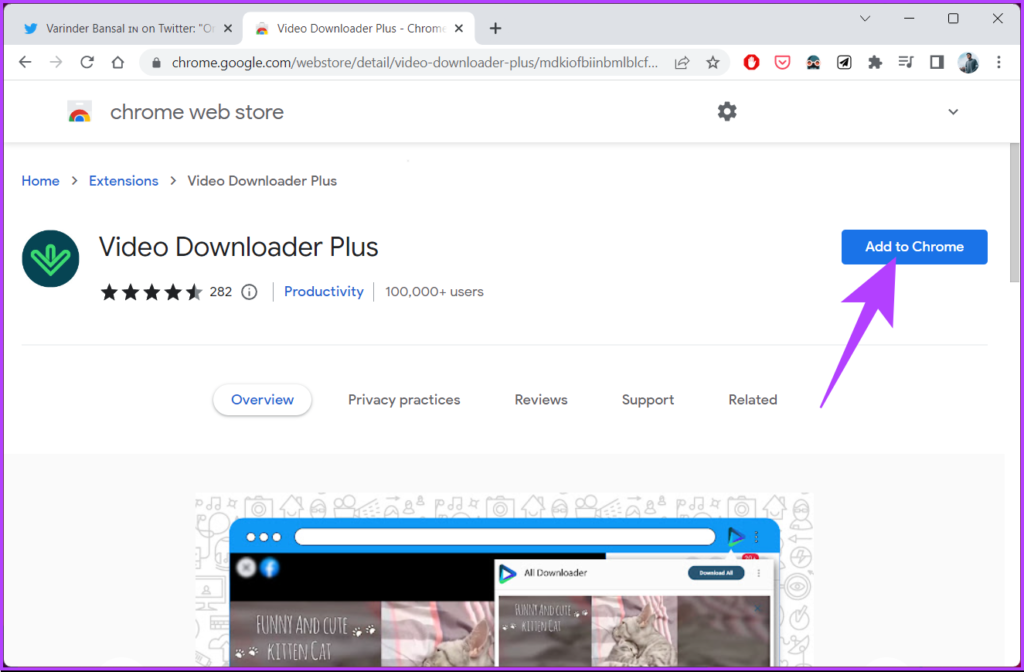Select the Video Downloader Plus browser tab
Viewport: 1024px width, 672px height.
point(359,29)
